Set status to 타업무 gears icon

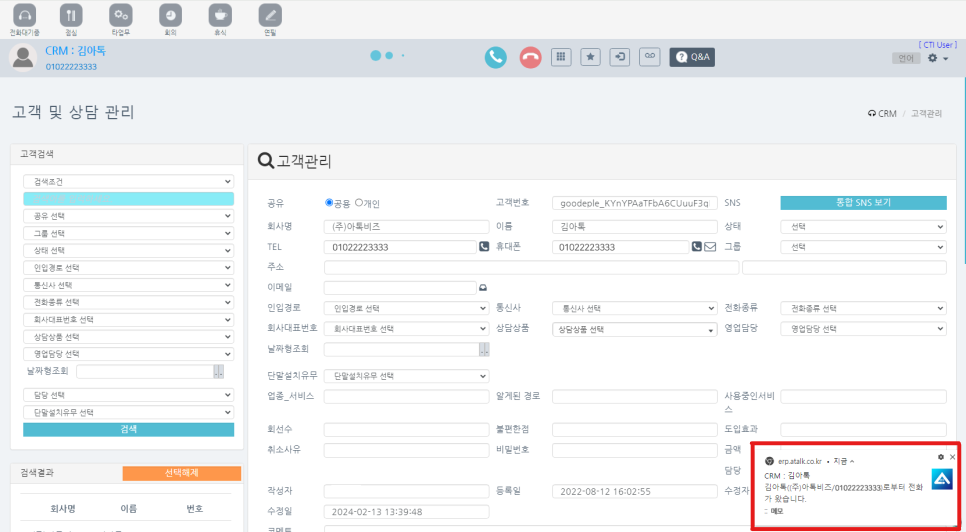click(121, 15)
